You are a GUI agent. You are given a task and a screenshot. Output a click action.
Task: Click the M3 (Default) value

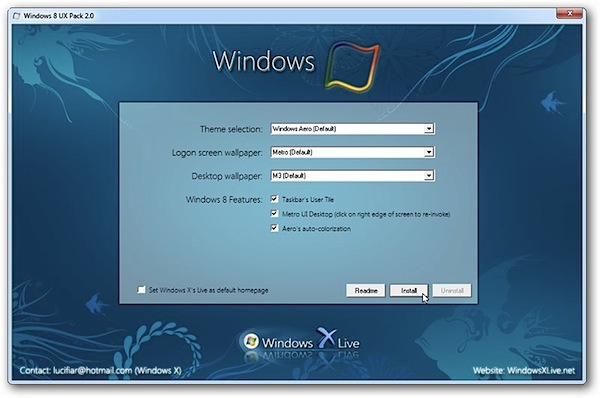pyautogui.click(x=289, y=176)
